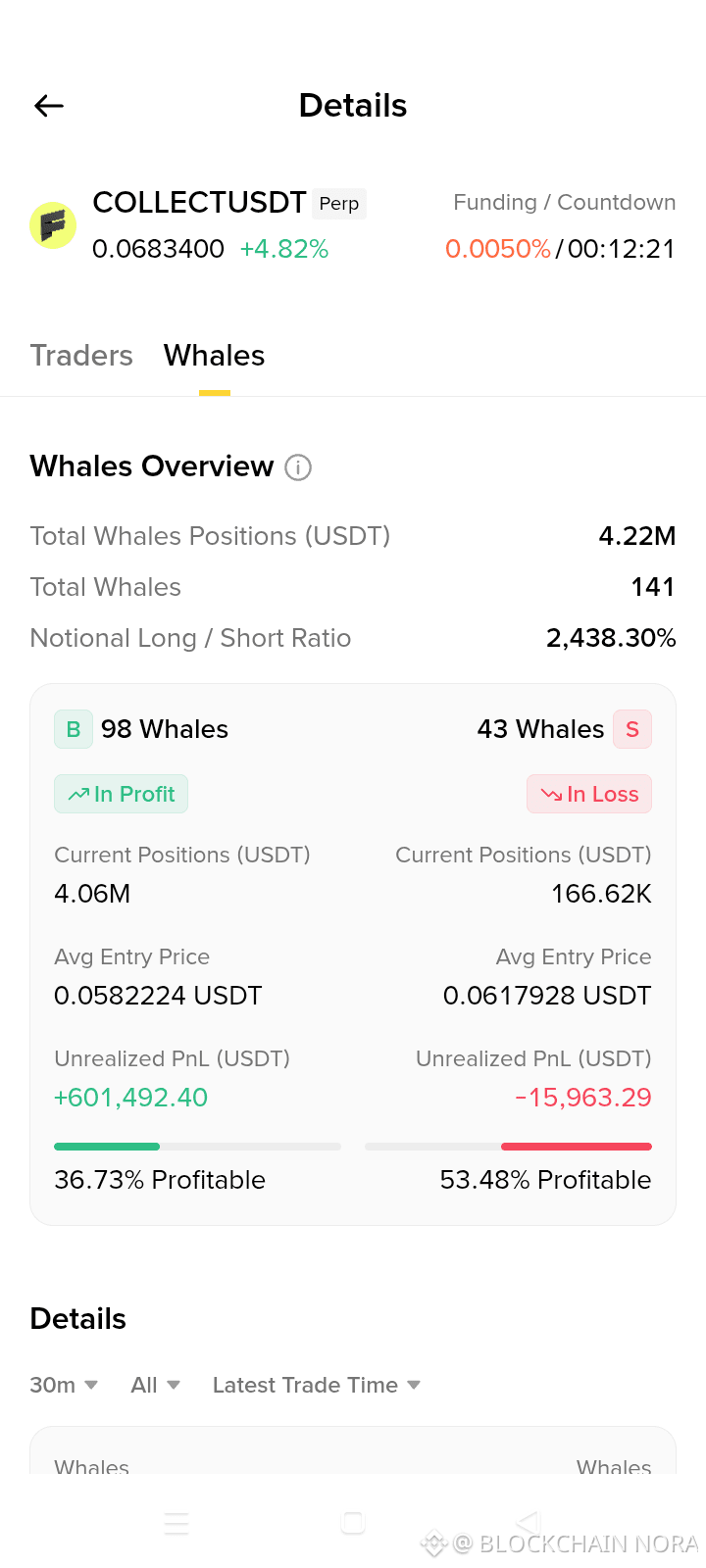Tap the COLLECTUSDT pair name
The height and width of the screenshot is (1568, 706).
pyautogui.click(x=199, y=203)
